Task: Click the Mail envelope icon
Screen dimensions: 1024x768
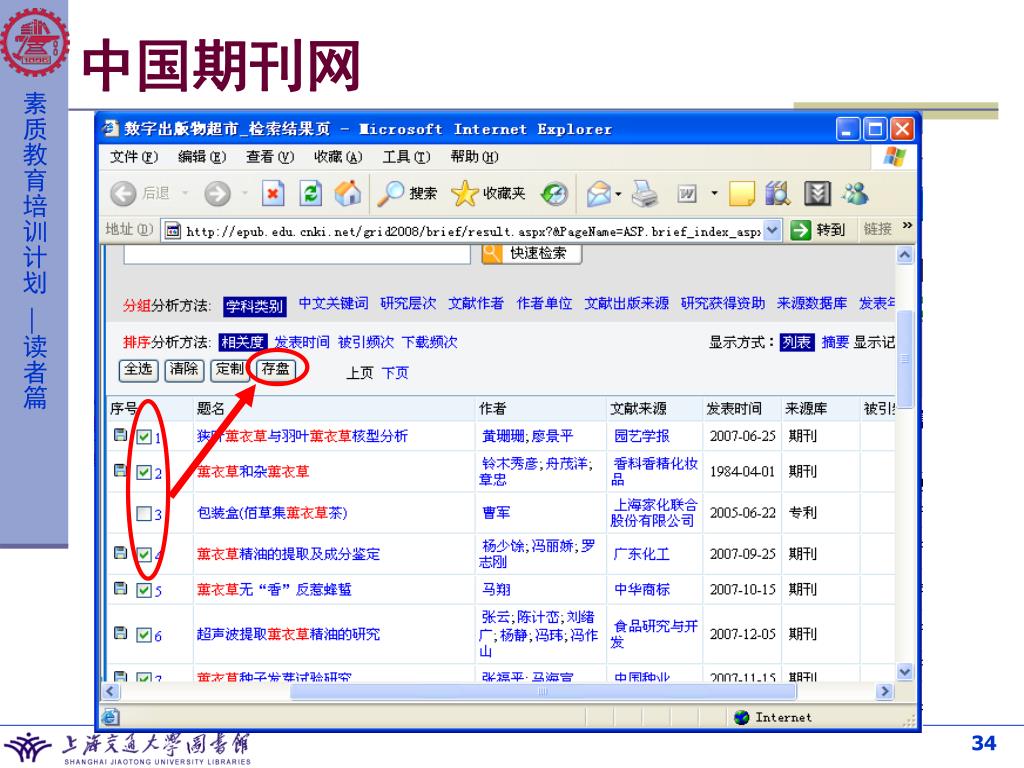Action: point(598,193)
